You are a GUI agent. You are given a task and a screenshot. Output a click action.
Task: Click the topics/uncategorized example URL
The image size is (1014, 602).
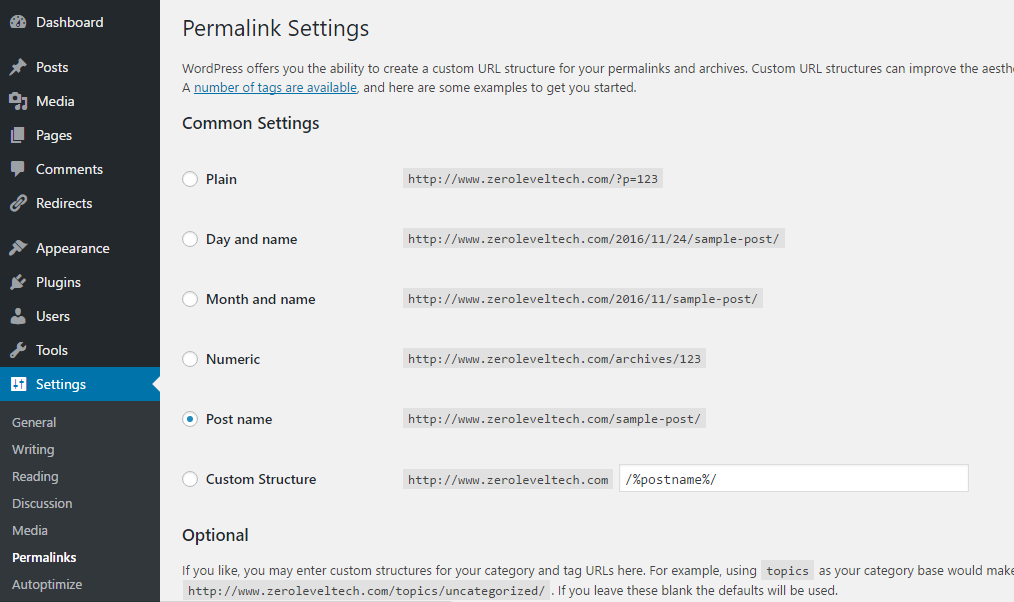tap(366, 591)
